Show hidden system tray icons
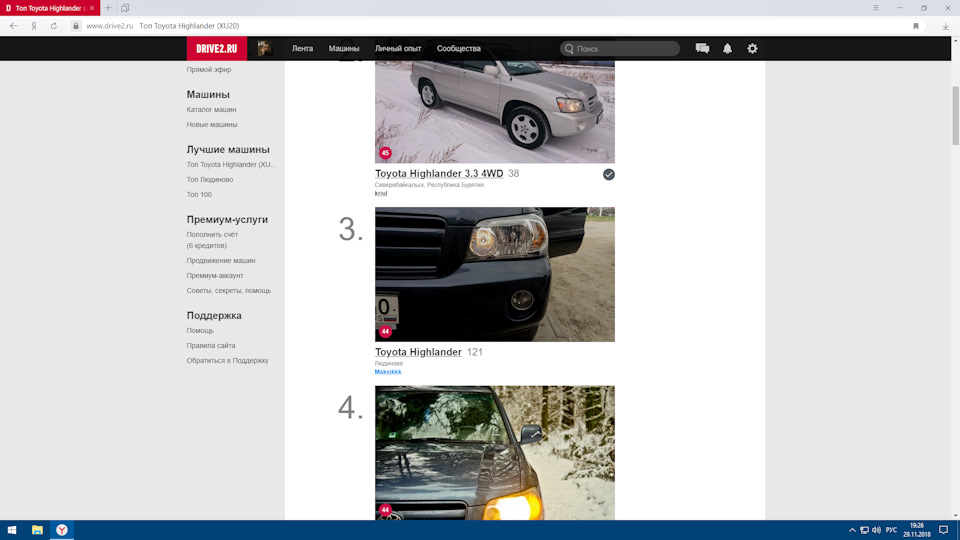This screenshot has width=960, height=540. point(852,530)
